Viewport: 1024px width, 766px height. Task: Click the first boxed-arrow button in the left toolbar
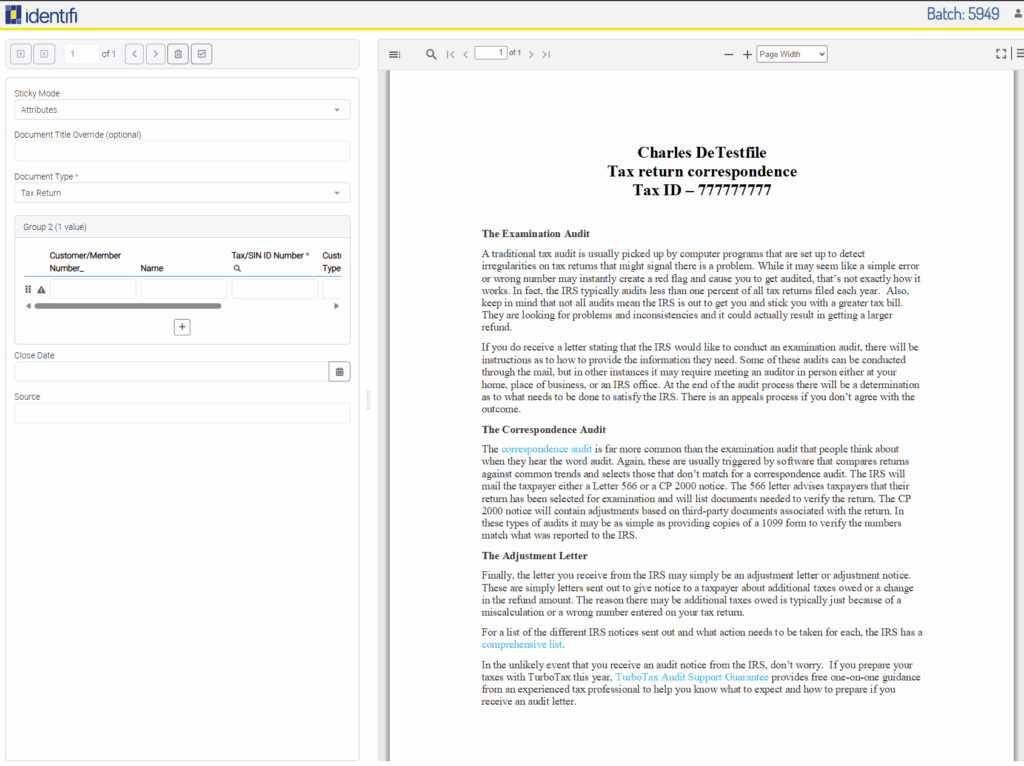[21, 54]
